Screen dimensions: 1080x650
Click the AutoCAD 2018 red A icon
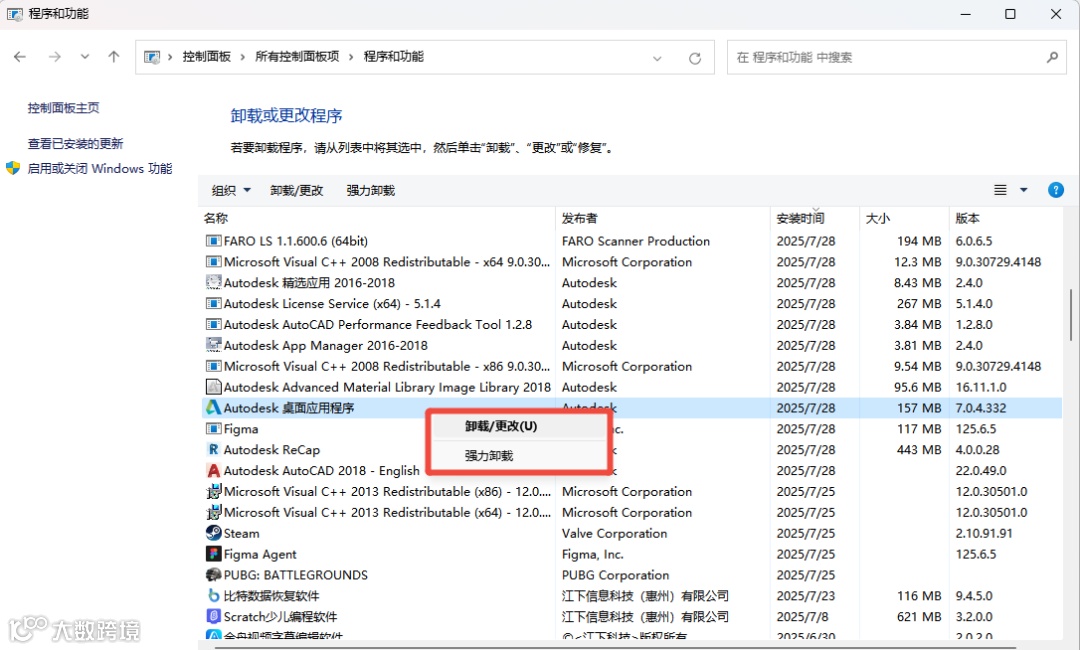214,470
